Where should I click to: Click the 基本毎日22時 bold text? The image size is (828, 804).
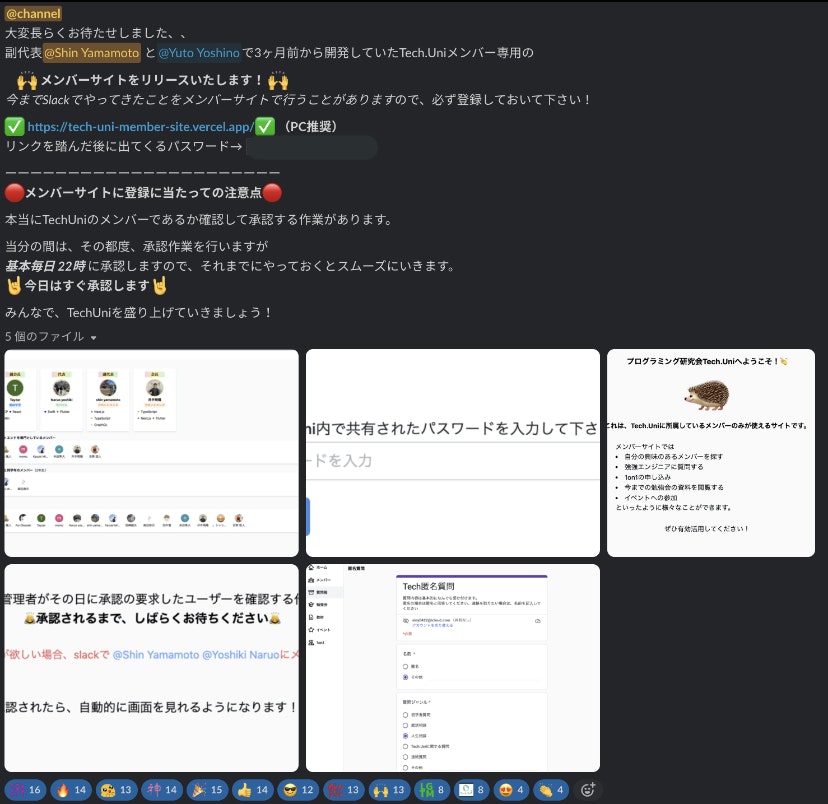tap(45, 266)
